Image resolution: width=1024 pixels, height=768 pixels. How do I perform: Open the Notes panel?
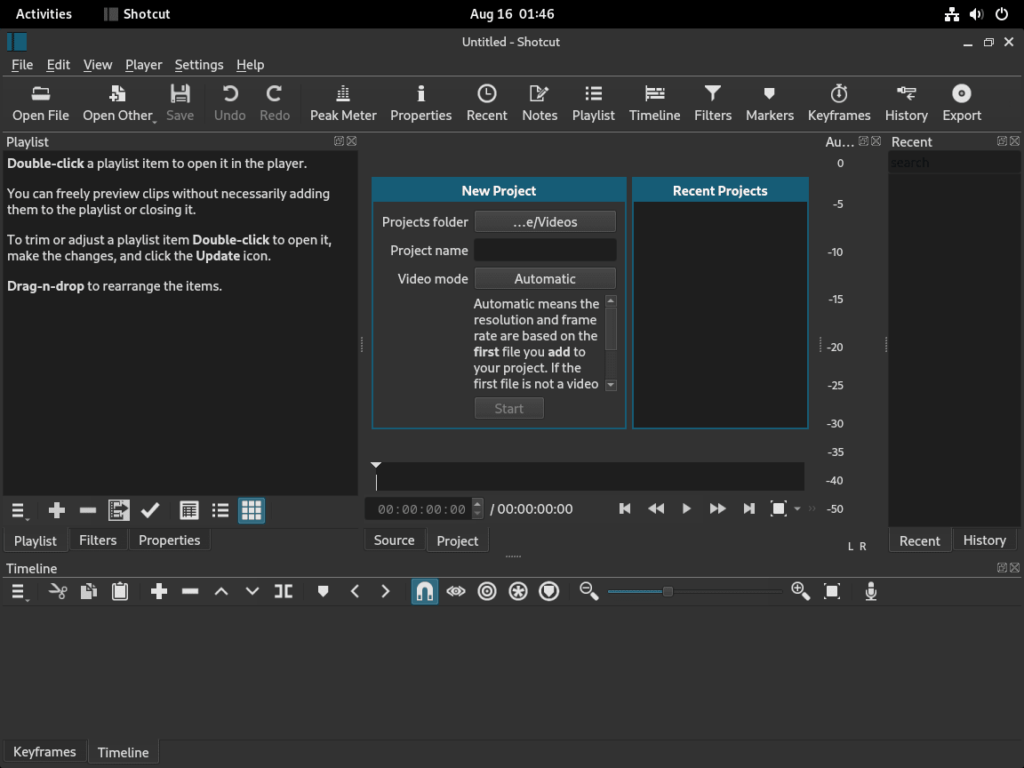(x=539, y=103)
